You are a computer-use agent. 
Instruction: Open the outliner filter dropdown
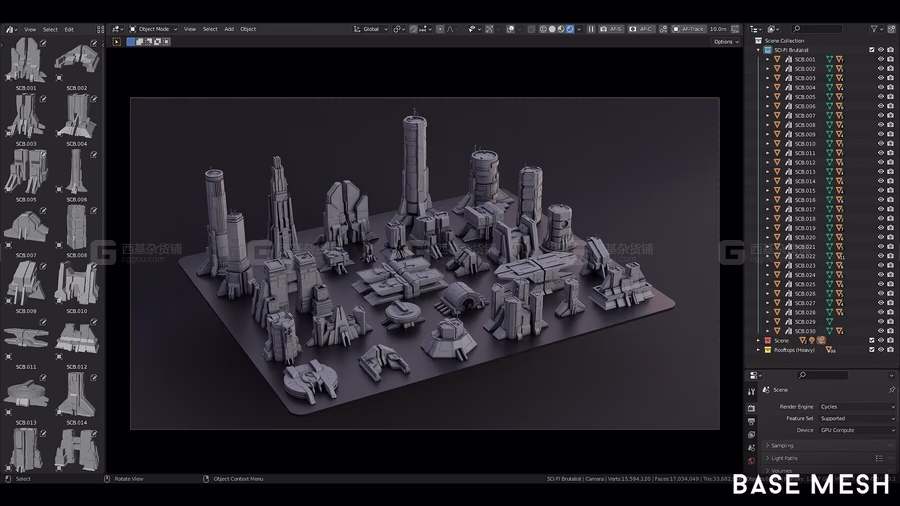(x=876, y=29)
